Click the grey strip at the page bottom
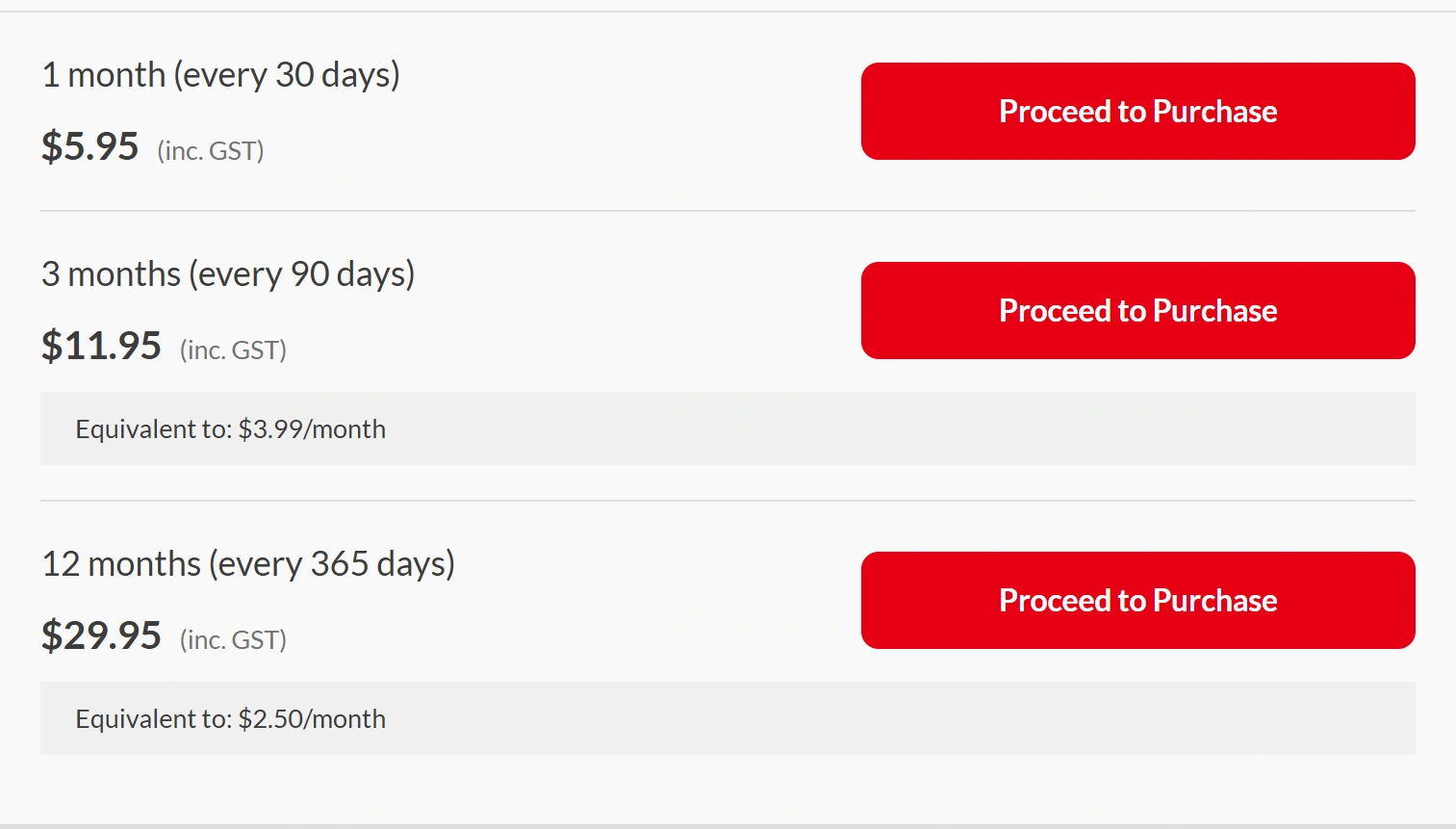Screen dimensions: 1456x829 pos(728,825)
